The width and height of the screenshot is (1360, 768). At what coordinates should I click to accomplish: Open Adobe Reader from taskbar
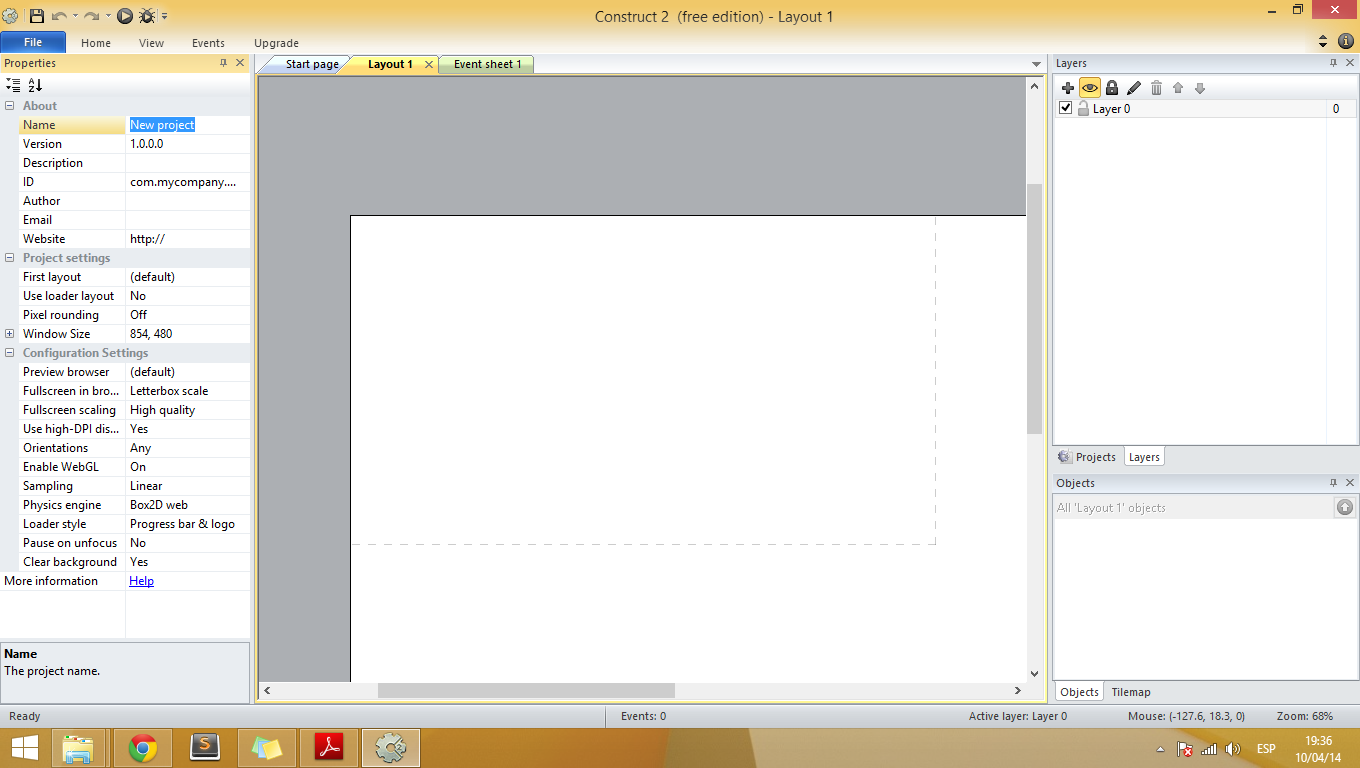(329, 748)
